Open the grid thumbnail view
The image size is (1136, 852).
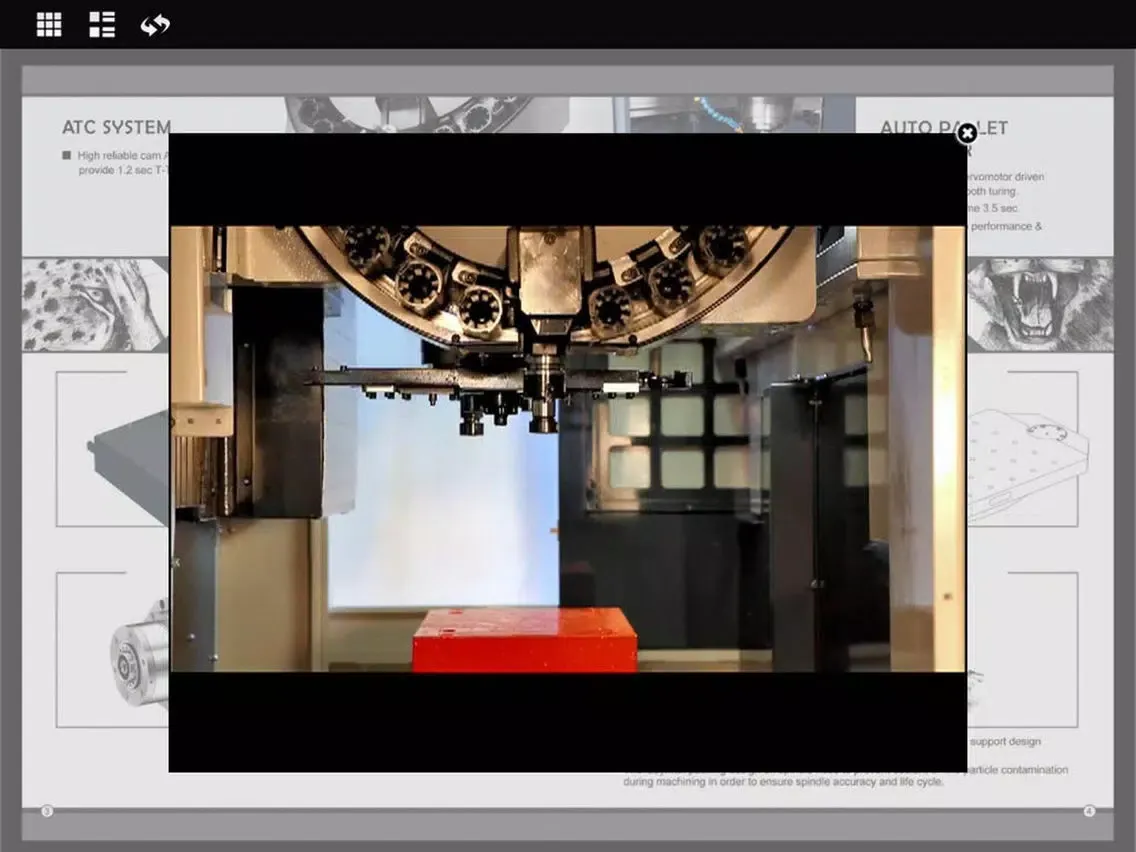49,24
